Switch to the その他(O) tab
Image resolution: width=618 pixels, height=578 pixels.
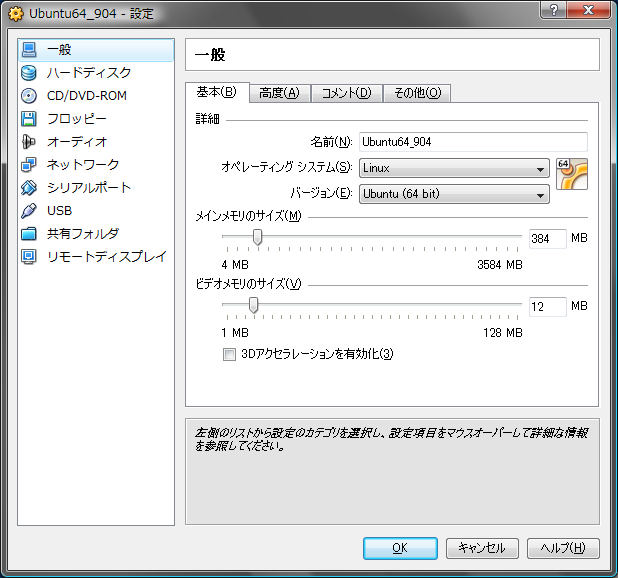[417, 93]
